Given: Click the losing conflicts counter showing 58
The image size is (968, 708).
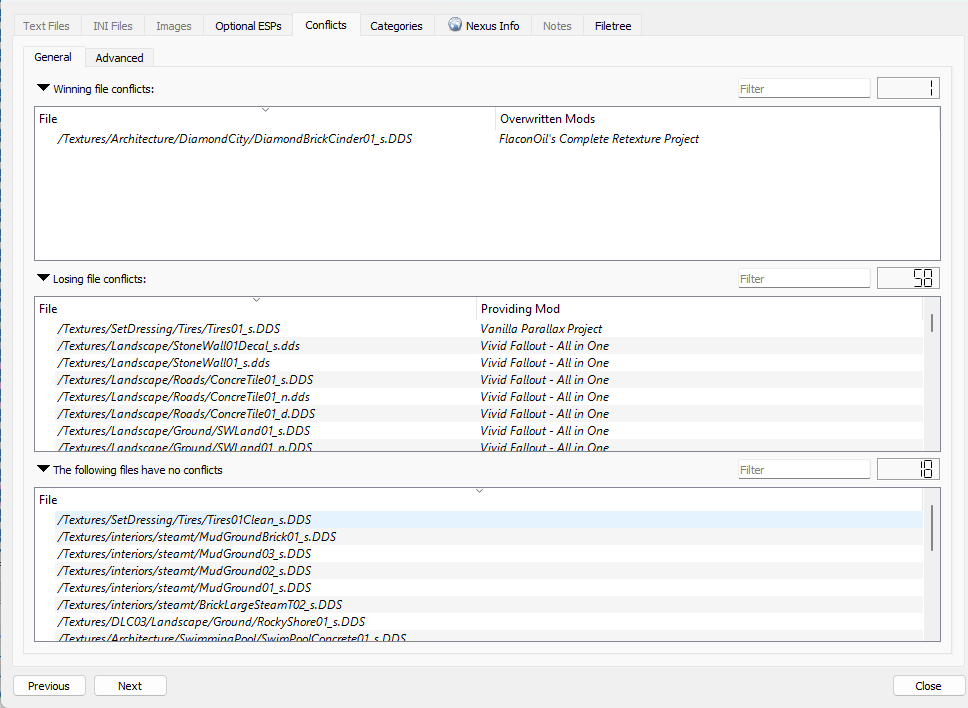Looking at the screenshot, I should [908, 278].
